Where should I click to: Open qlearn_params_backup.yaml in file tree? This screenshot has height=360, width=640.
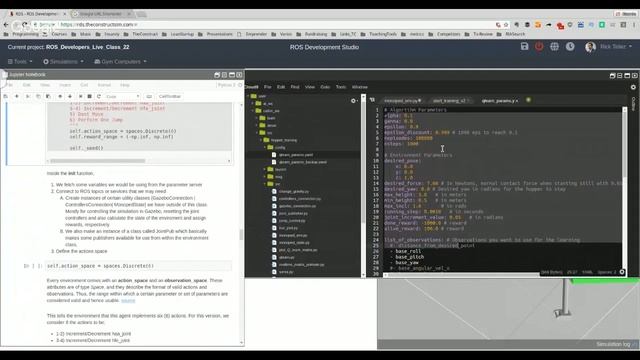click(302, 162)
